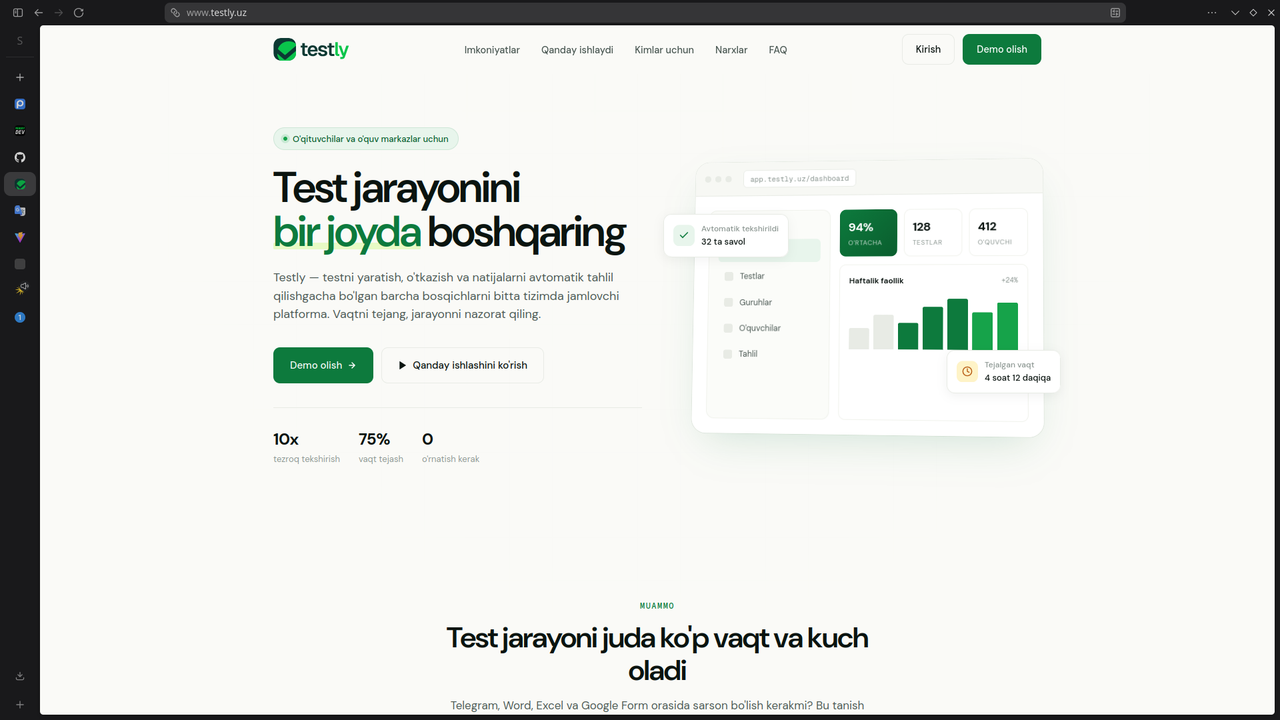Go forward with the right arrow
Image resolution: width=1280 pixels, height=720 pixels.
click(x=58, y=12)
